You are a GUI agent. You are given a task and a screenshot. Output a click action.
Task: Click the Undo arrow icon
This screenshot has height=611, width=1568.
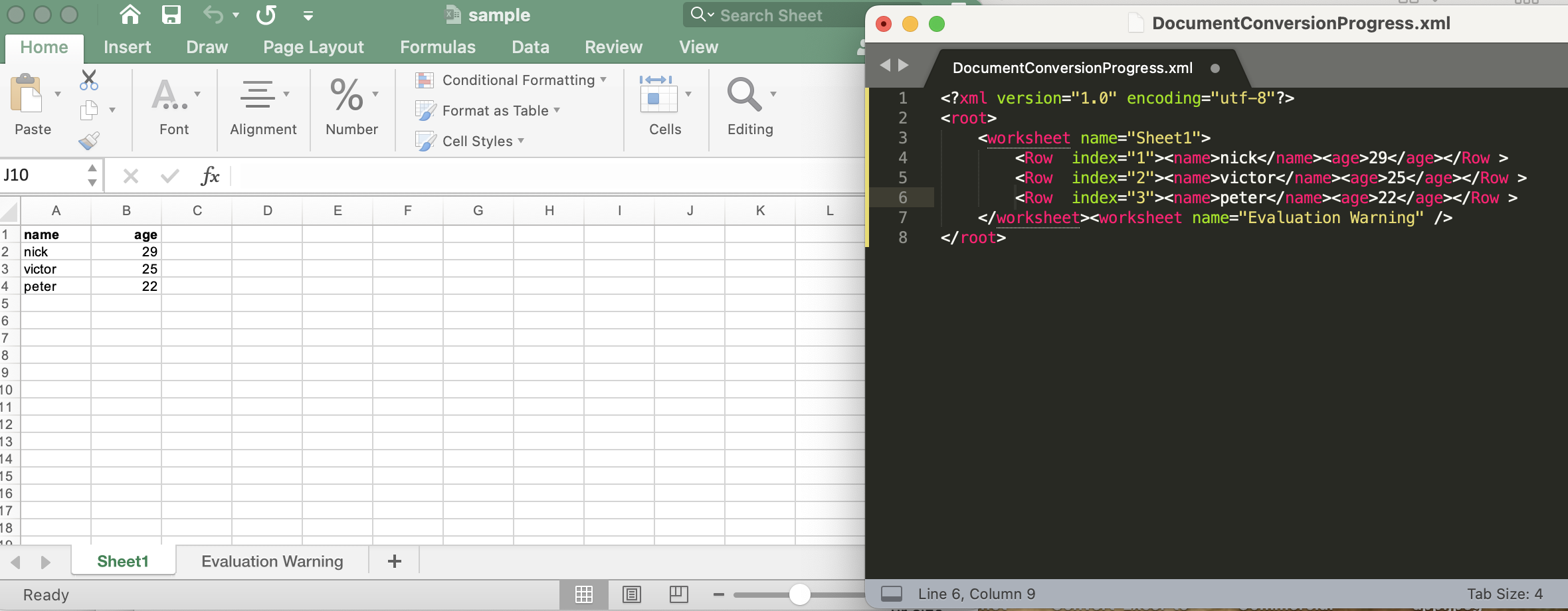(x=213, y=15)
